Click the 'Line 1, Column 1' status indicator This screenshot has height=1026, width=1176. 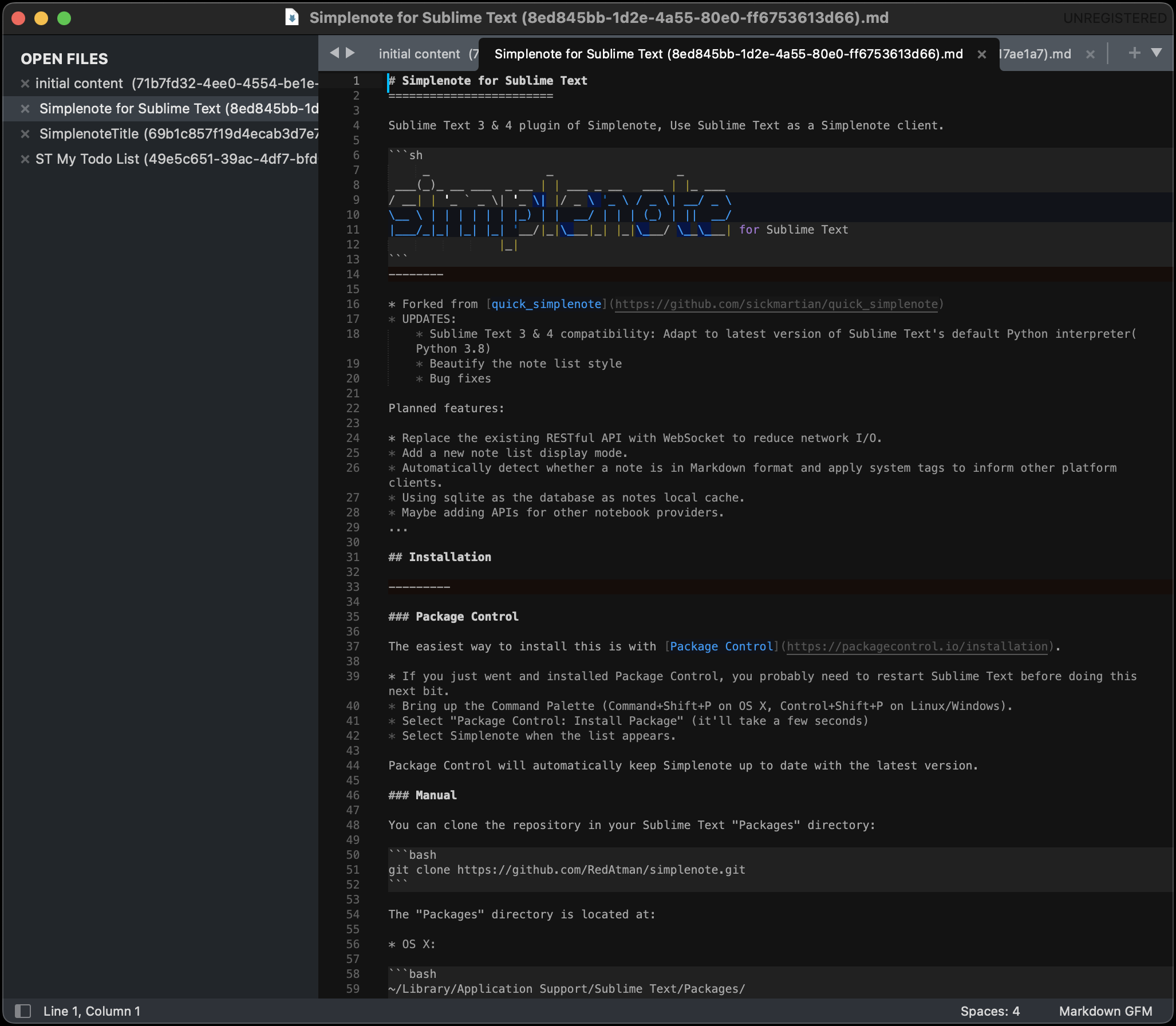[92, 1011]
